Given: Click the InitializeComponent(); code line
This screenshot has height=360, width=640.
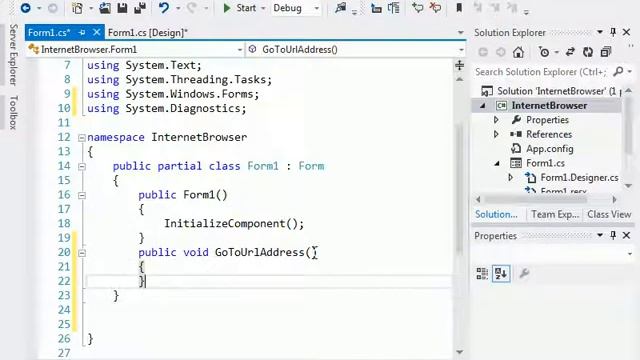Looking at the screenshot, I should (x=234, y=224).
